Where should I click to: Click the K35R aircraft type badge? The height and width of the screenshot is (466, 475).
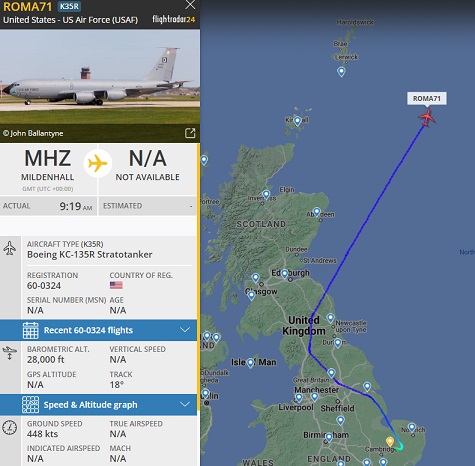pos(69,6)
